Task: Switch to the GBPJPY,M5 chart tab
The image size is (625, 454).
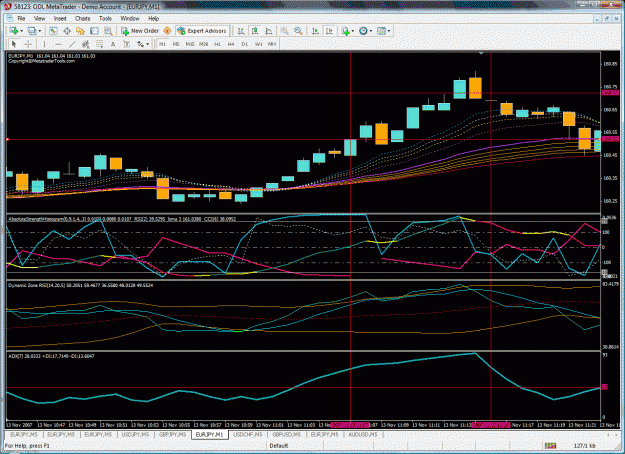Action: coord(172,434)
